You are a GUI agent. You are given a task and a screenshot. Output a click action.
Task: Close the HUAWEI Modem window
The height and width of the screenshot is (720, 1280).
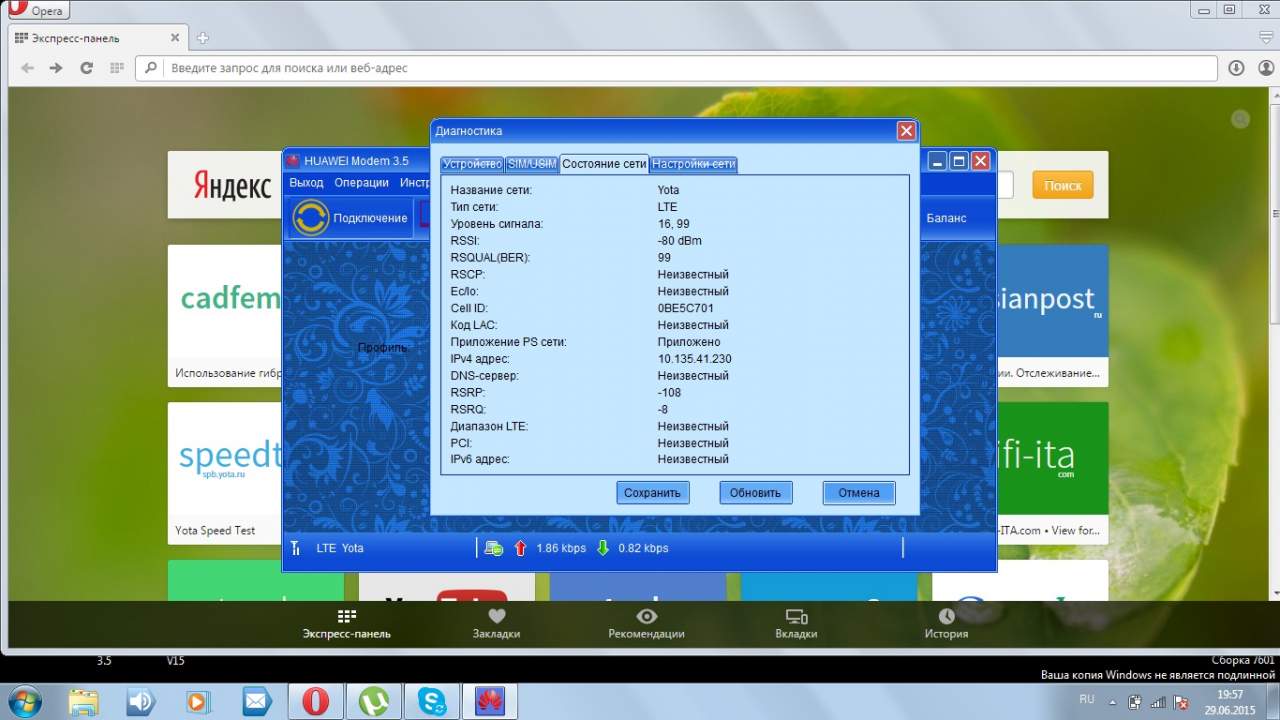click(x=980, y=161)
